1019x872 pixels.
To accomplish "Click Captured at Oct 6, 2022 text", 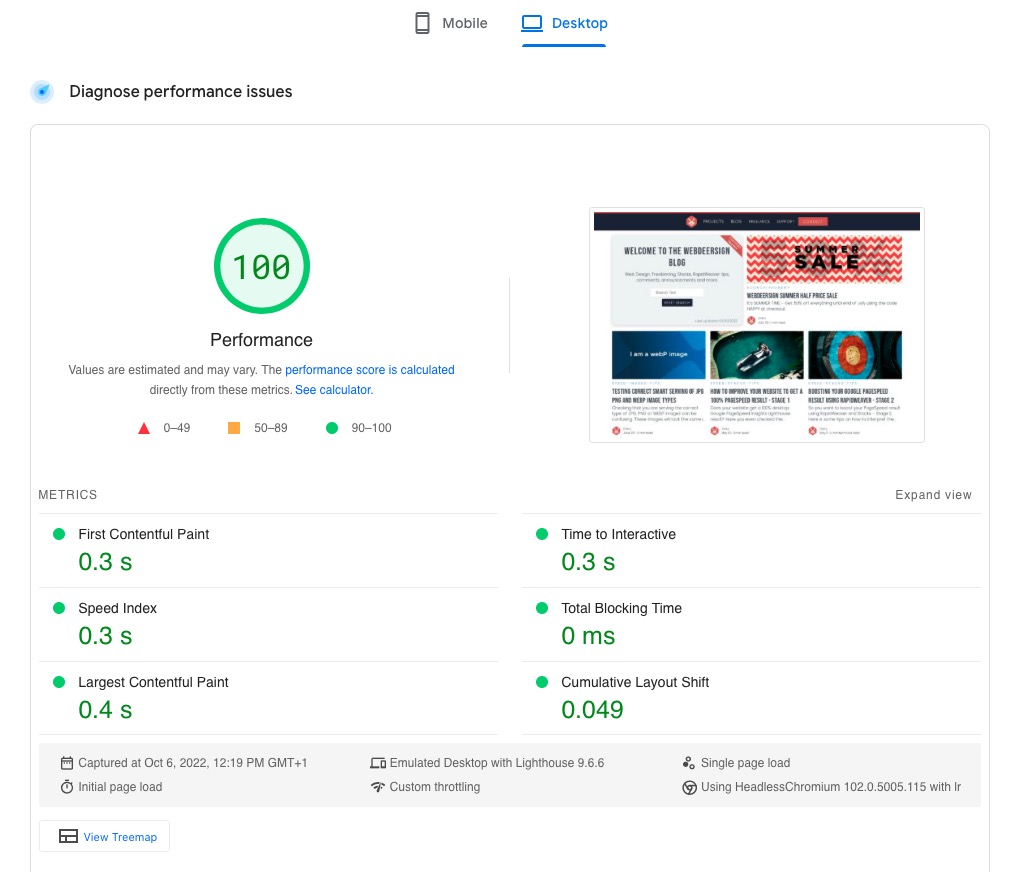I will tap(192, 763).
